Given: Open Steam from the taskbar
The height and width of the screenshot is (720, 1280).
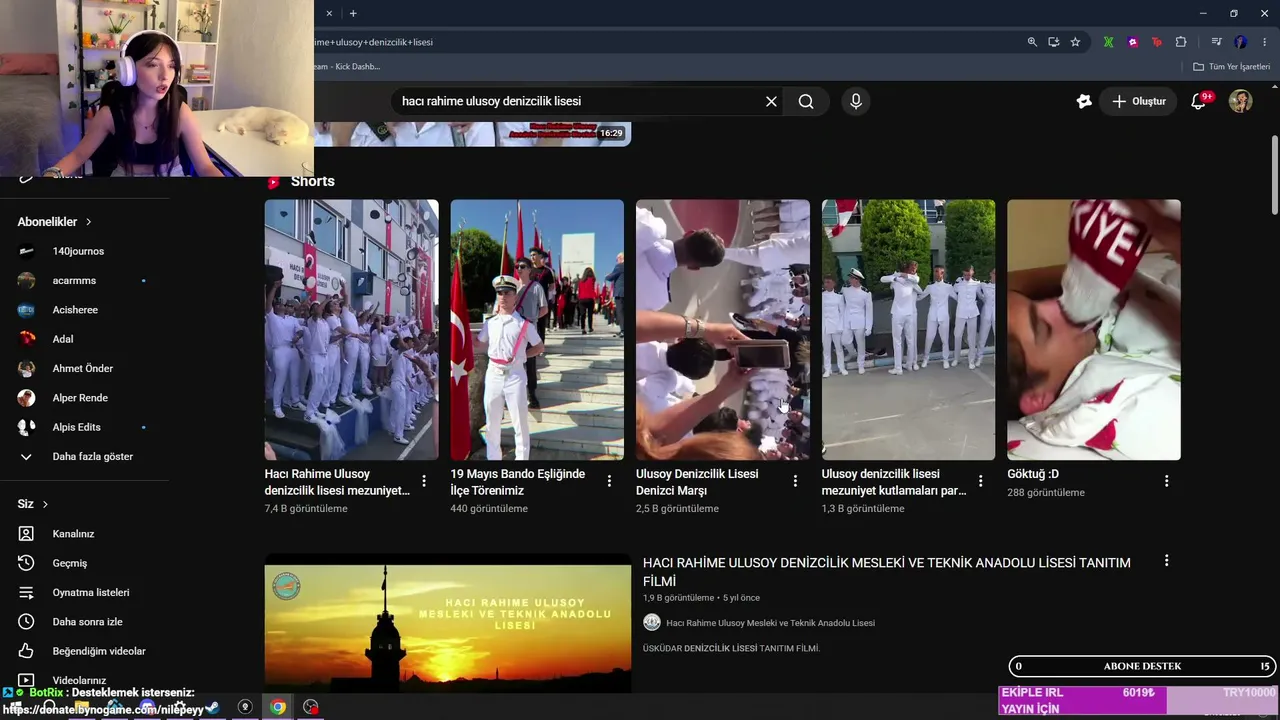Looking at the screenshot, I should pyautogui.click(x=212, y=707).
